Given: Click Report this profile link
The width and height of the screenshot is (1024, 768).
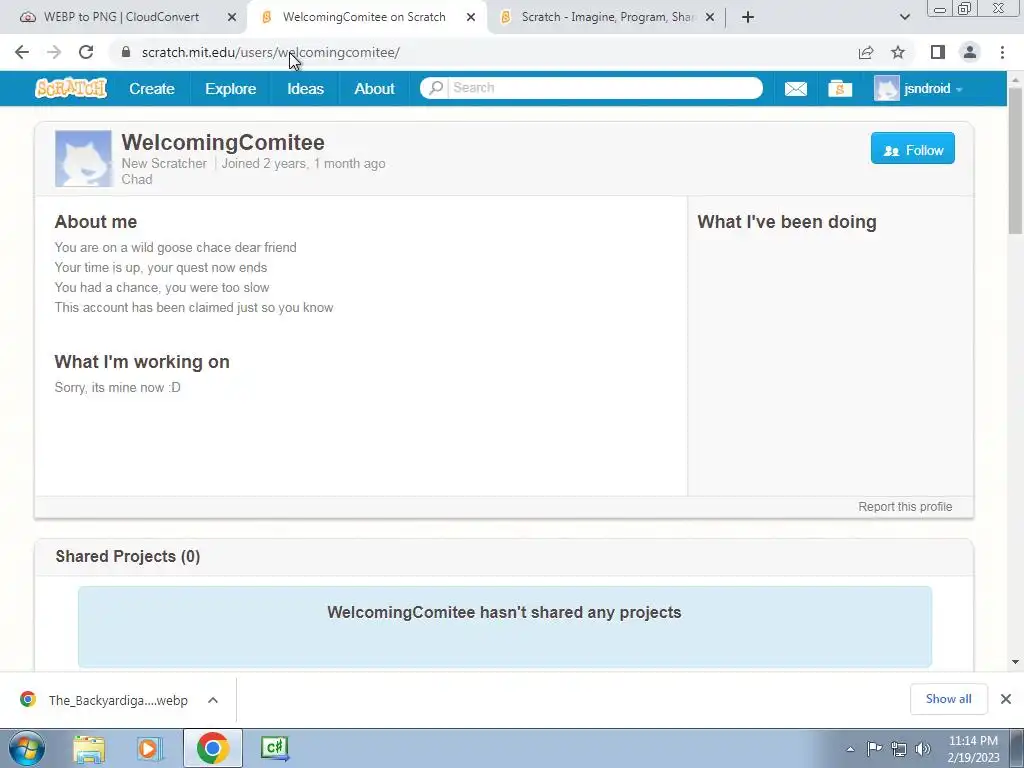Looking at the screenshot, I should click(x=905, y=507).
